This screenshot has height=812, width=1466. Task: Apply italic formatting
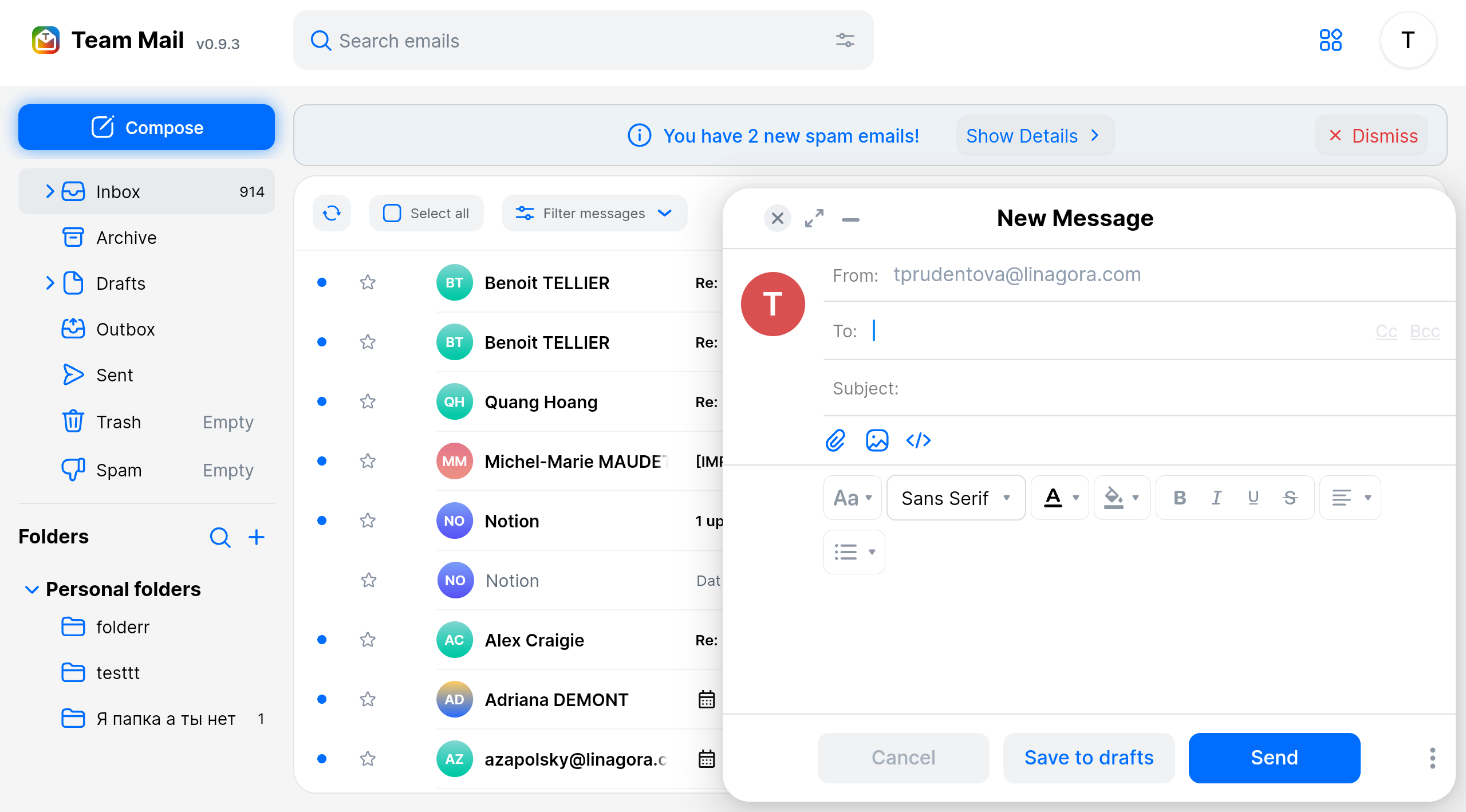click(1216, 497)
